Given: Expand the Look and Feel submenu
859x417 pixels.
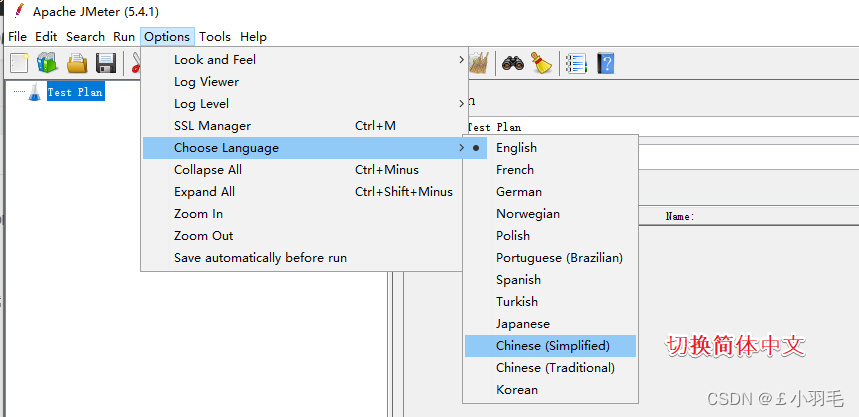Looking at the screenshot, I should click(306, 60).
